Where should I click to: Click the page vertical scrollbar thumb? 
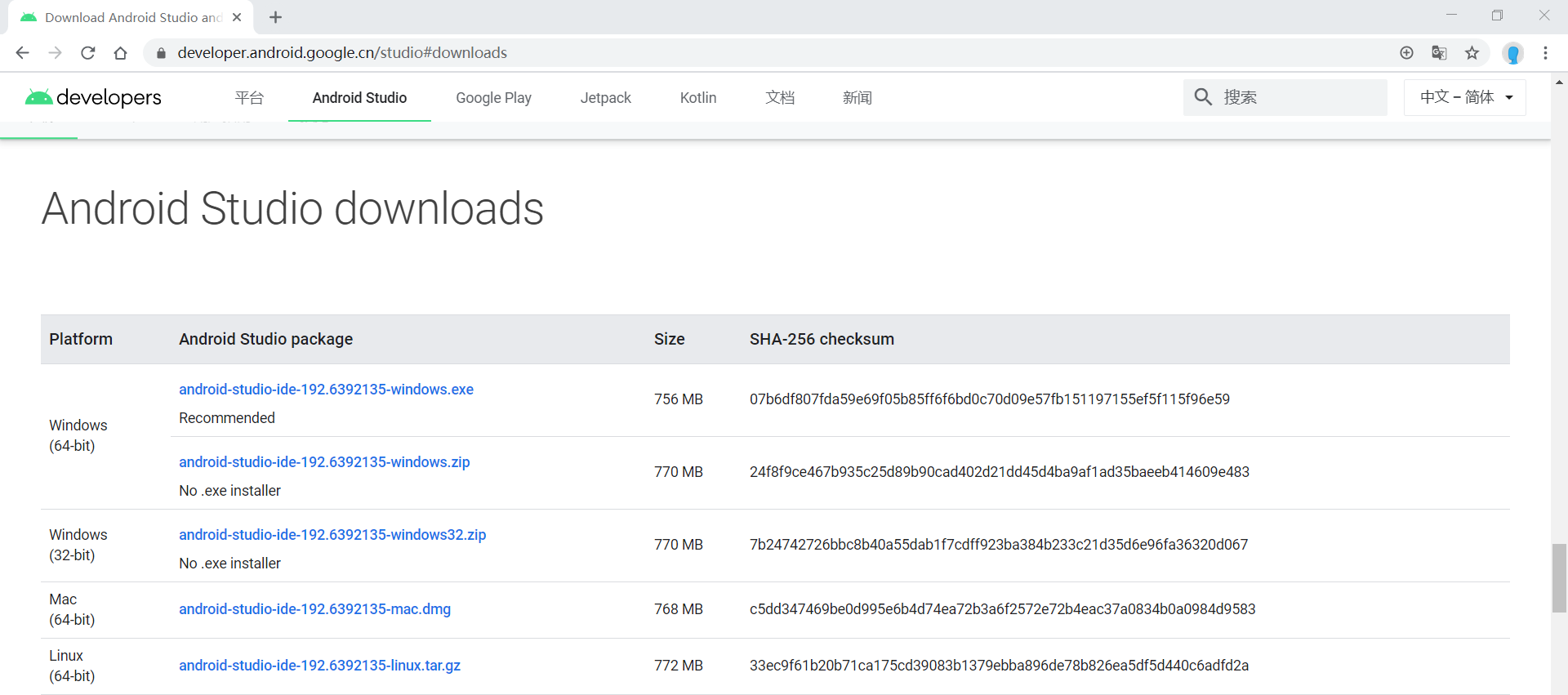1559,577
